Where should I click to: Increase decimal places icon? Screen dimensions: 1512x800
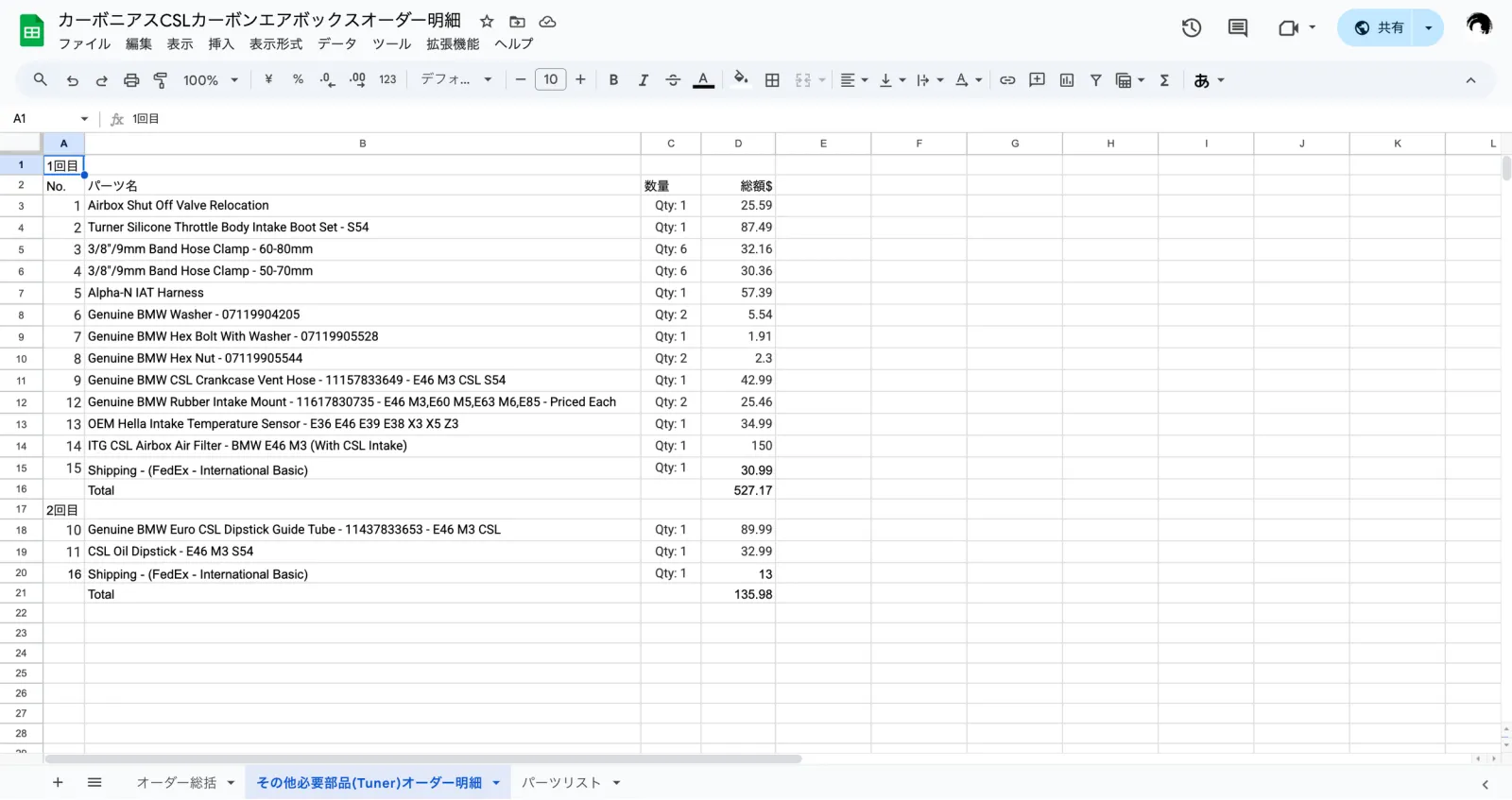357,80
